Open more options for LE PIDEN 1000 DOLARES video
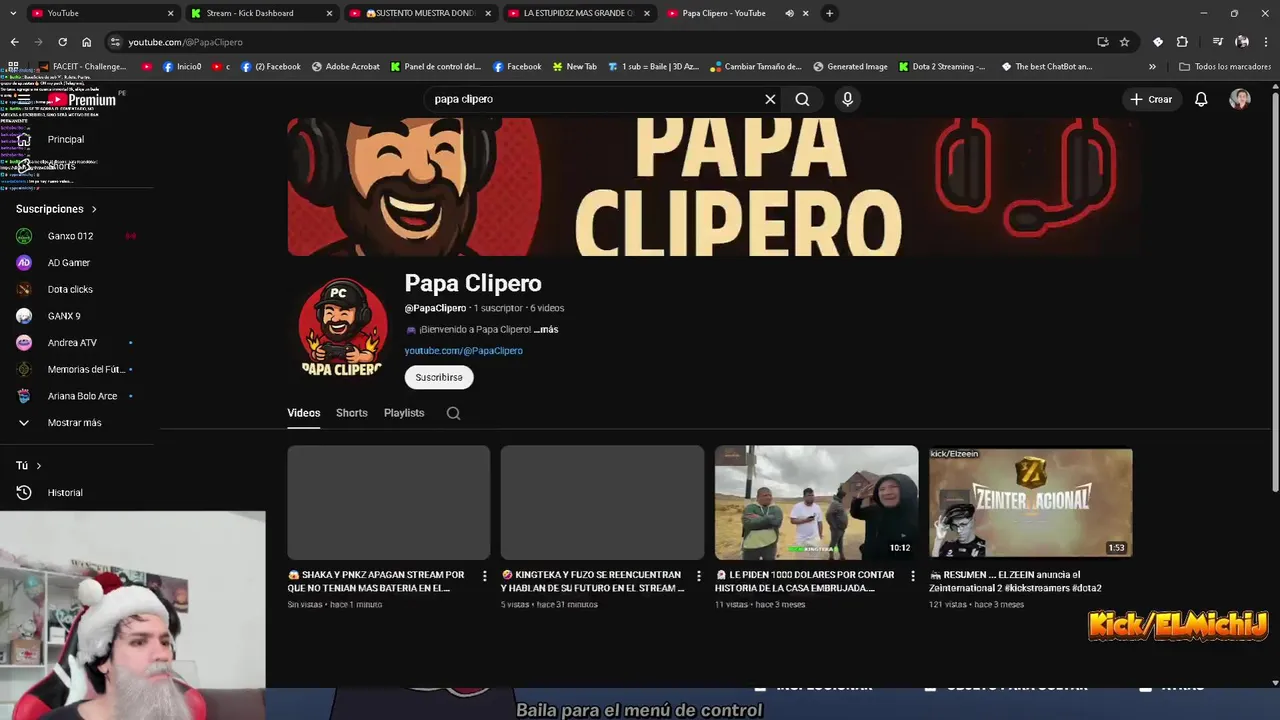This screenshot has width=1280, height=720. coord(912,576)
